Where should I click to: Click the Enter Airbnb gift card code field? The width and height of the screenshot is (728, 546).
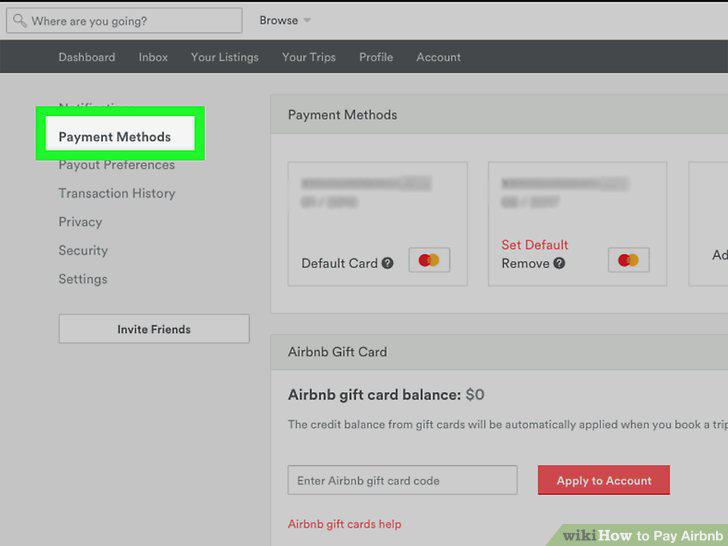click(x=403, y=480)
